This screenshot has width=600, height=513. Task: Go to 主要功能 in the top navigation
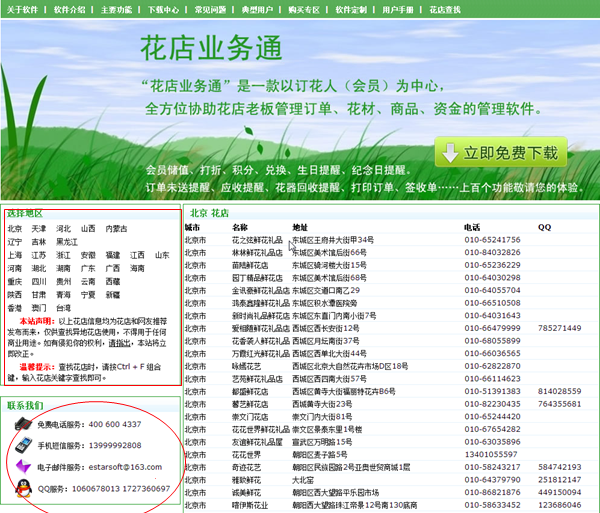click(x=116, y=10)
